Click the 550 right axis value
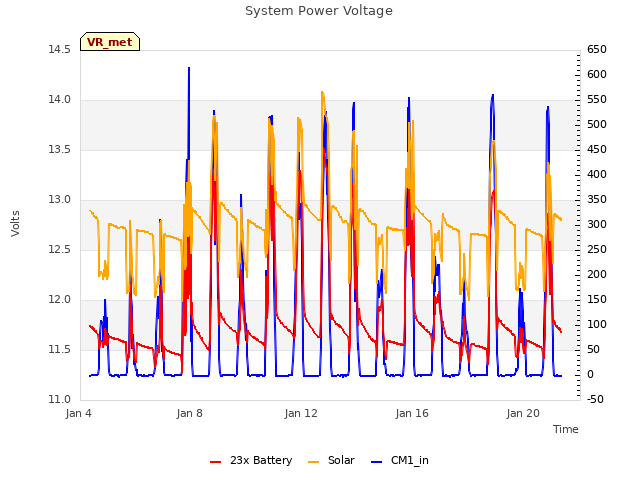 coord(597,100)
